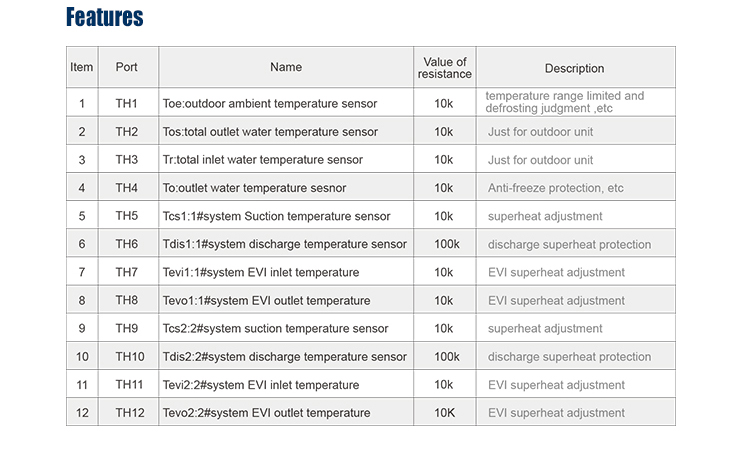Click the Name column header
The width and height of the screenshot is (750, 452).
point(286,67)
